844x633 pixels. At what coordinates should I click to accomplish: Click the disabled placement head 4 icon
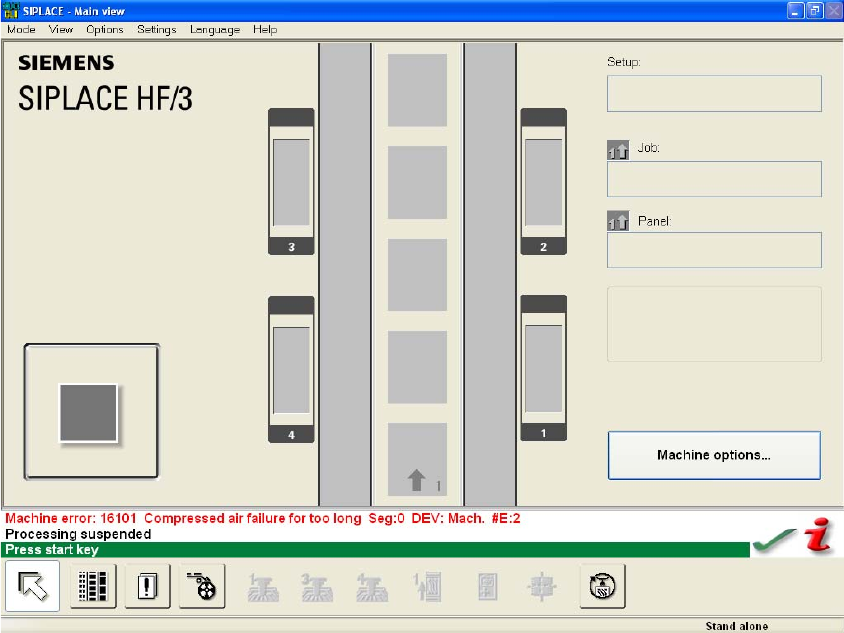(371, 587)
